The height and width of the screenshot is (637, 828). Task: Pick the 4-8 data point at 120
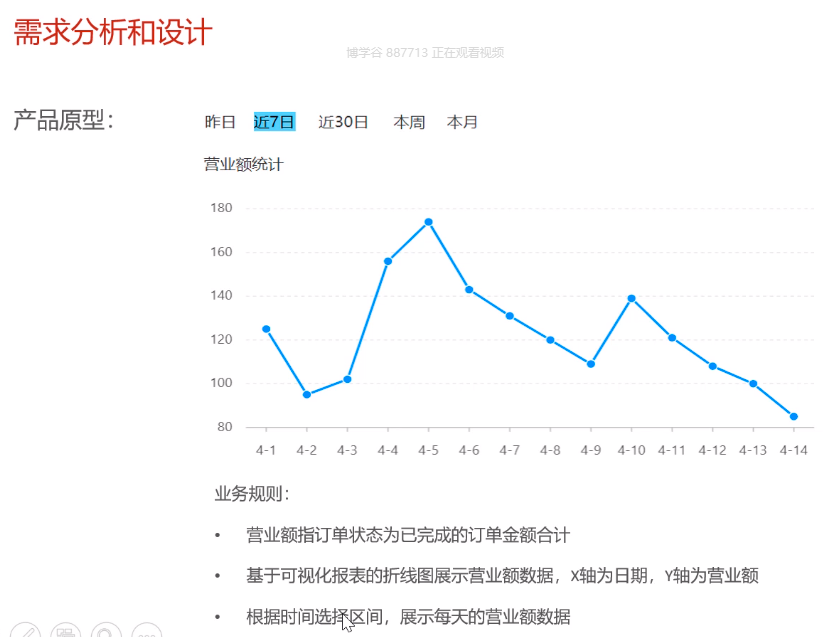(550, 340)
